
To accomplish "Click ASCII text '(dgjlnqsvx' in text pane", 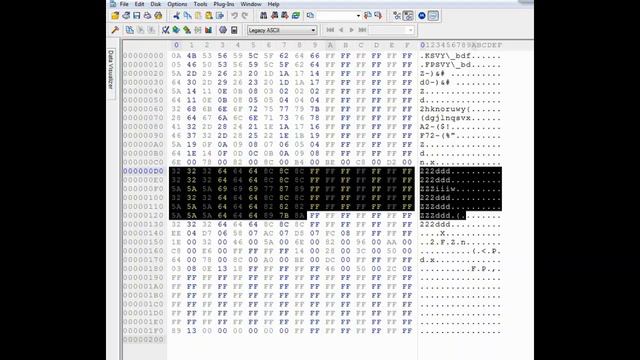I will [x=445, y=118].
